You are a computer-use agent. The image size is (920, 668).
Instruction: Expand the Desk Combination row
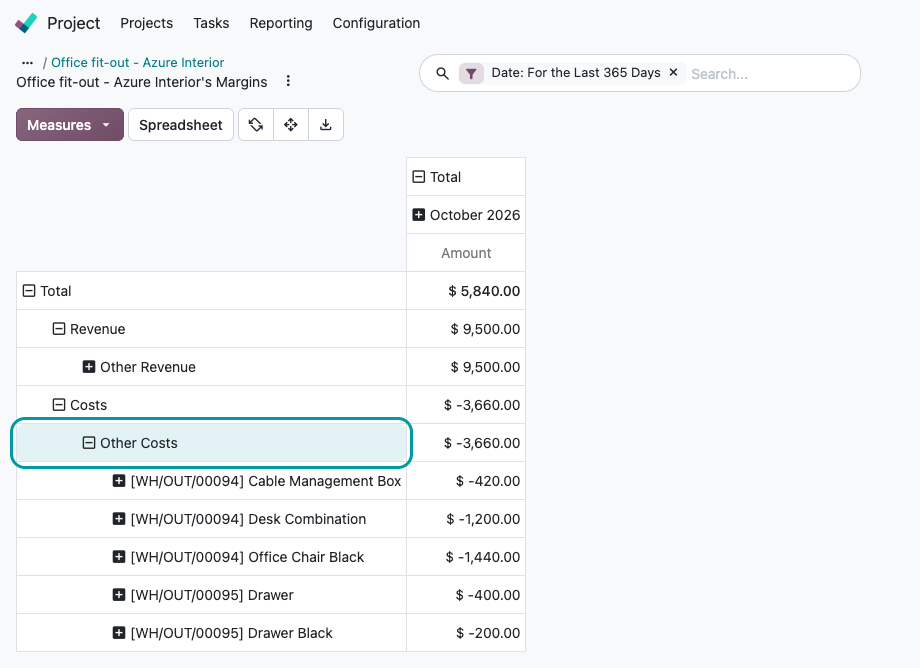(x=119, y=519)
